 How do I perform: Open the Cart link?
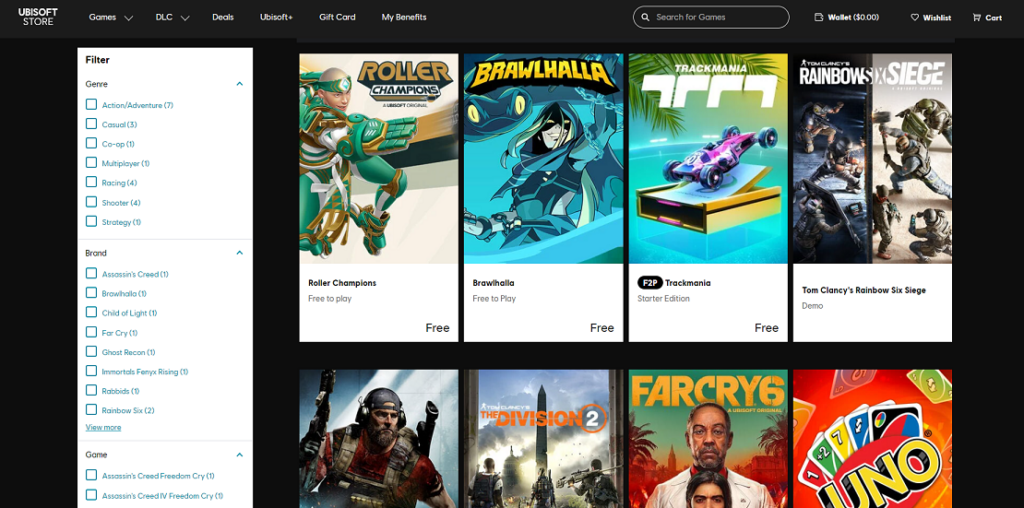[x=987, y=18]
